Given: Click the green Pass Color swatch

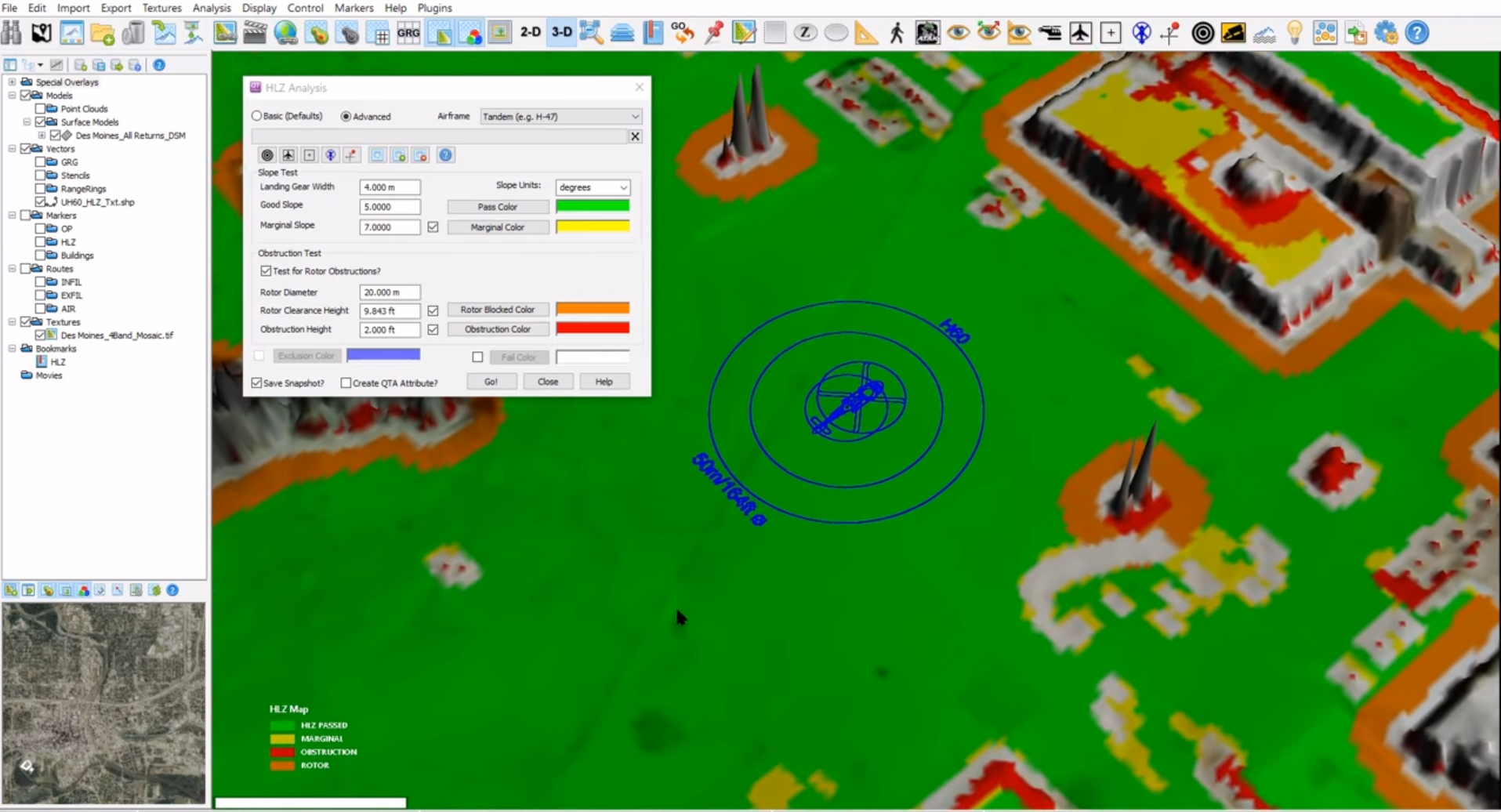Looking at the screenshot, I should click(x=593, y=206).
